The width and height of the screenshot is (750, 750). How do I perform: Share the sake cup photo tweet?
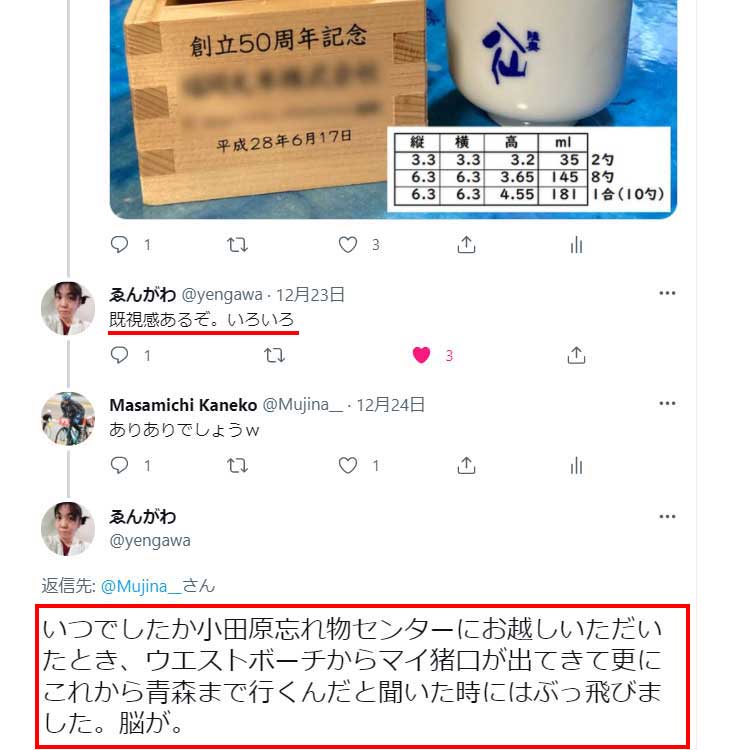click(x=466, y=244)
